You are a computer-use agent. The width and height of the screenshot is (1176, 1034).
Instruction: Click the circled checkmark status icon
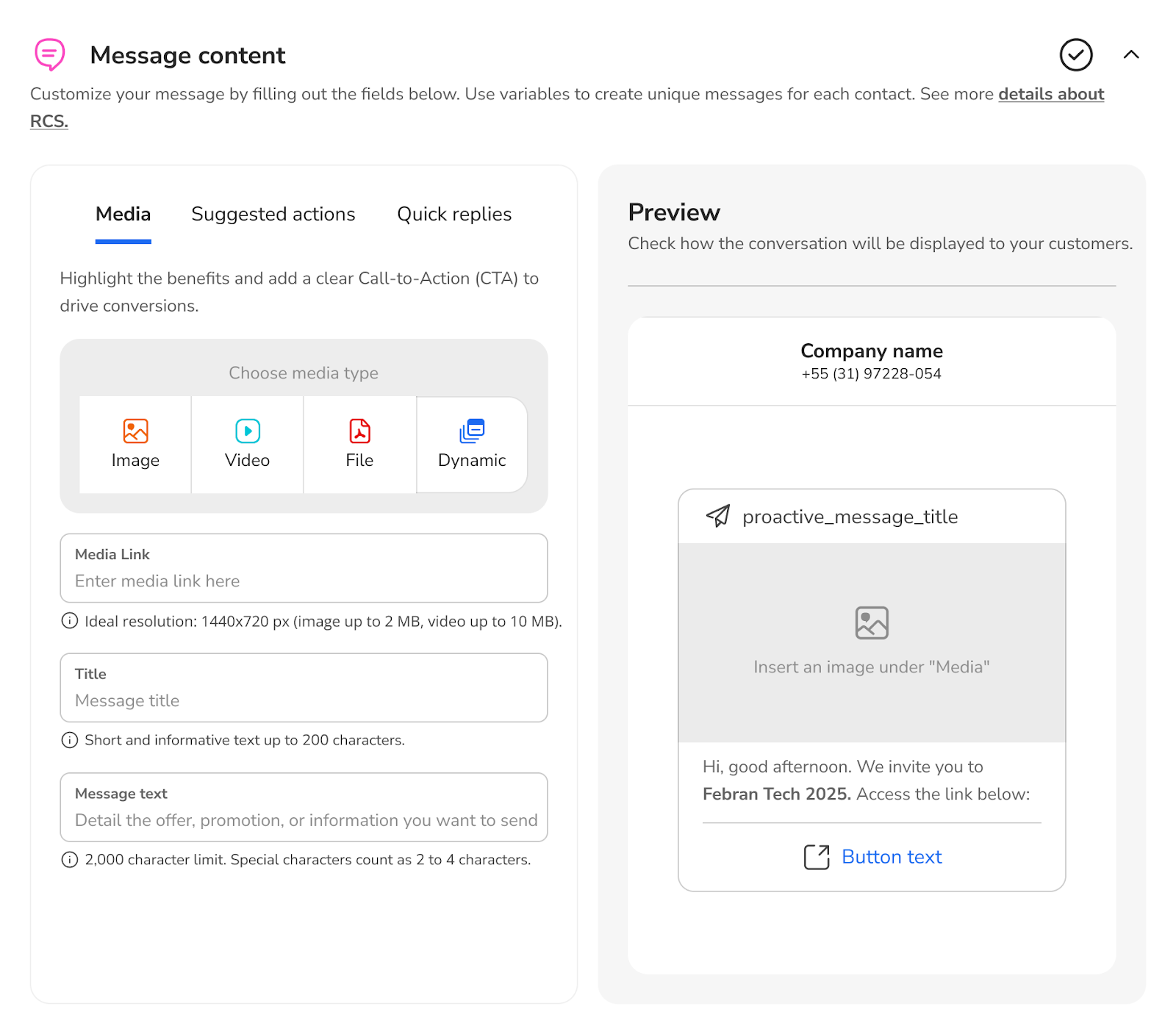point(1075,55)
